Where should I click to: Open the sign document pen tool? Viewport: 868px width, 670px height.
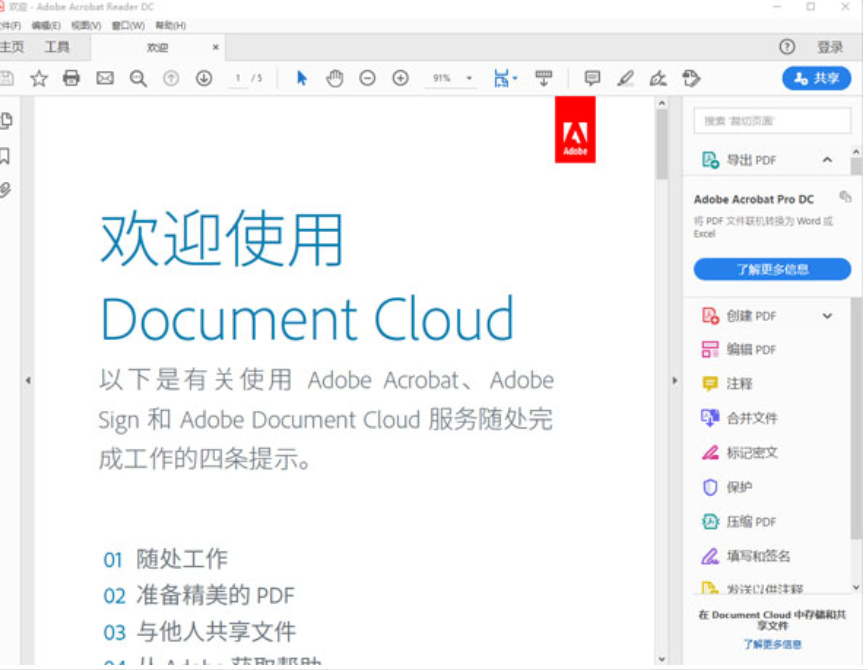tap(658, 78)
